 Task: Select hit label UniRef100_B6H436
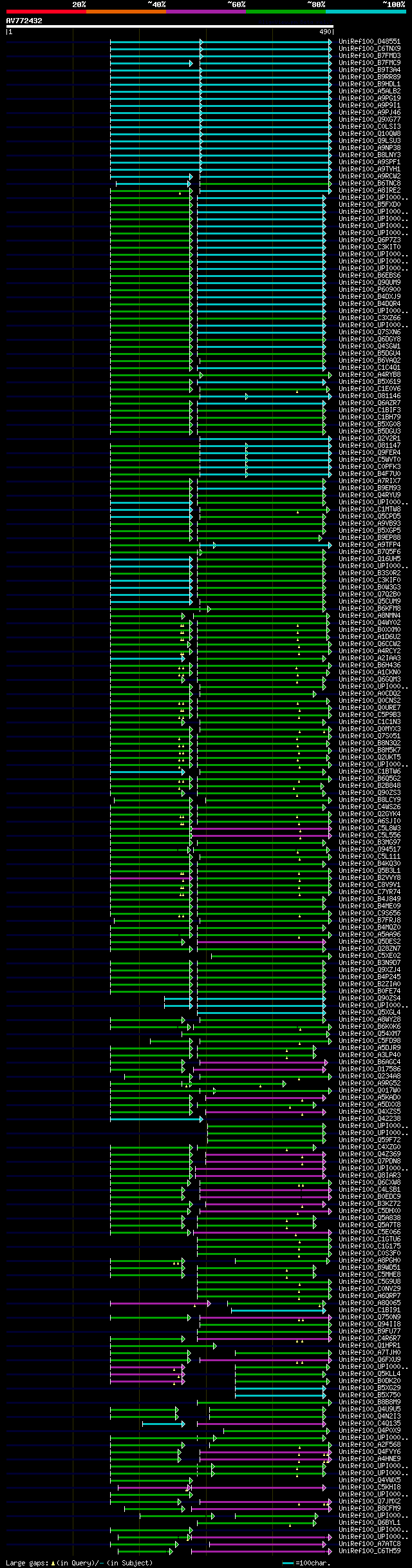(x=370, y=665)
